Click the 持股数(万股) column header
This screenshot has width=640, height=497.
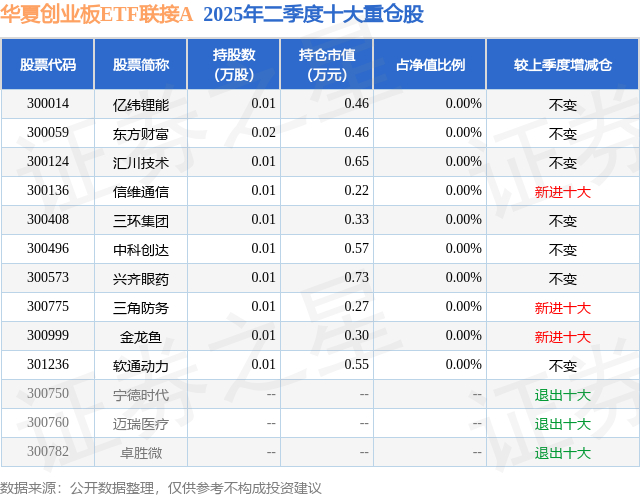click(x=234, y=64)
